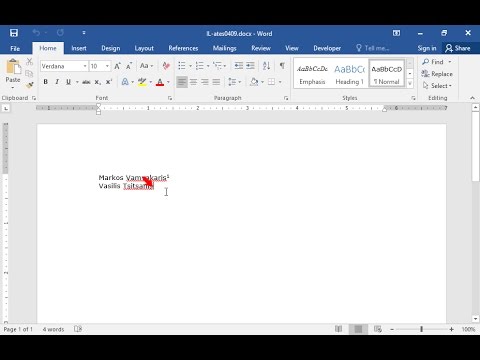Viewport: 480px width, 360px height.
Task: Toggle Strikethrough formatting
Action: [x=86, y=82]
